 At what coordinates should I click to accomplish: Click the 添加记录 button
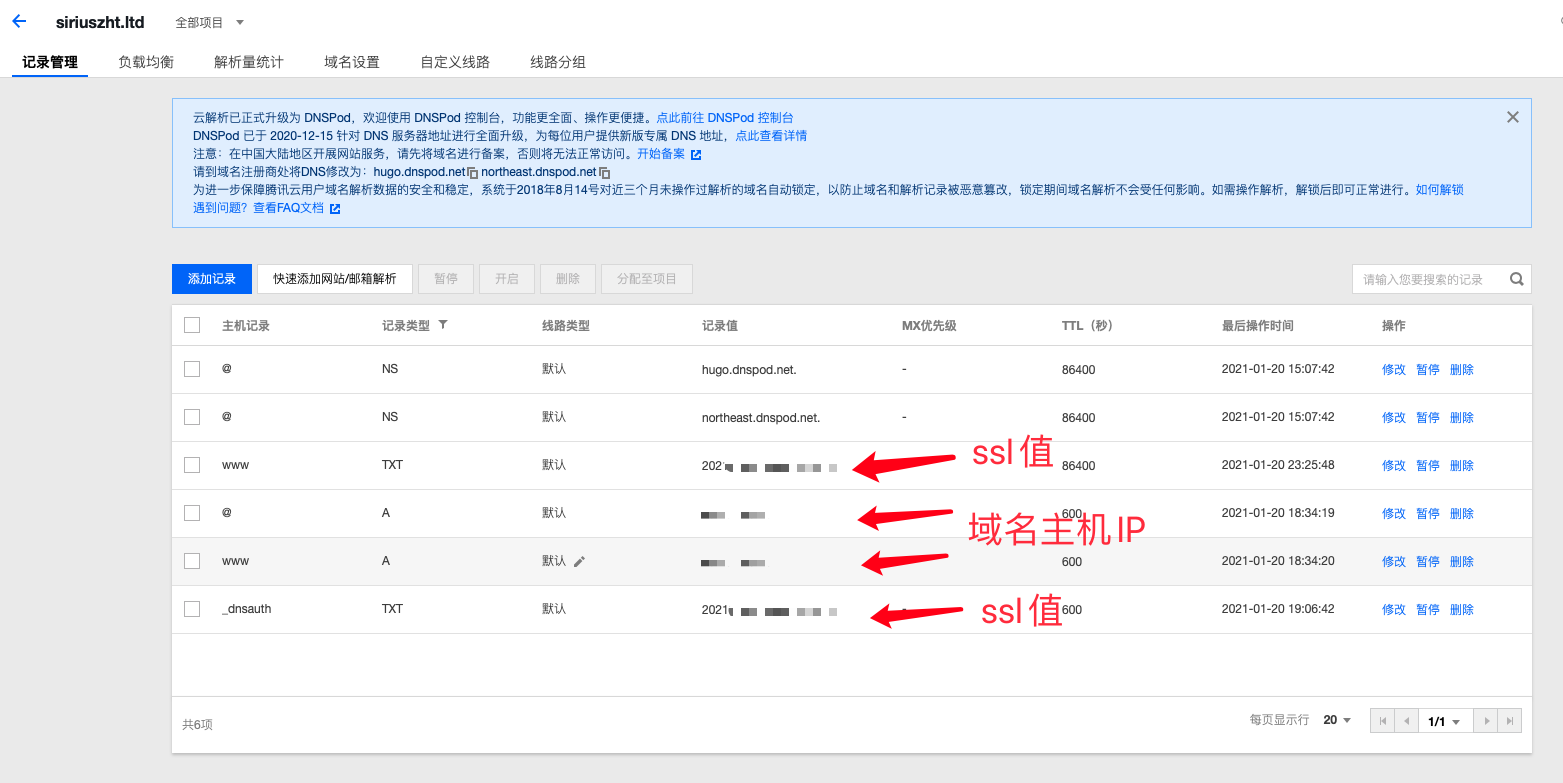[x=212, y=279]
